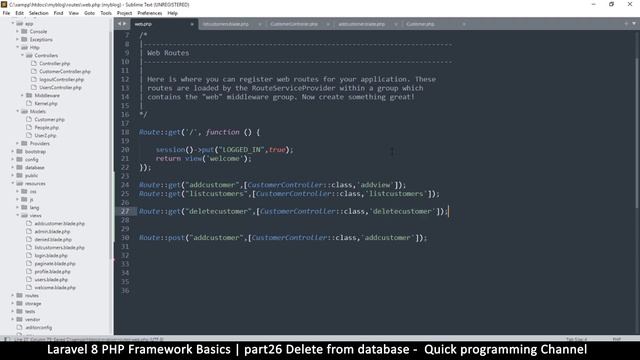The width and height of the screenshot is (640, 360).
Task: Open the Project menu
Action: (124, 13)
